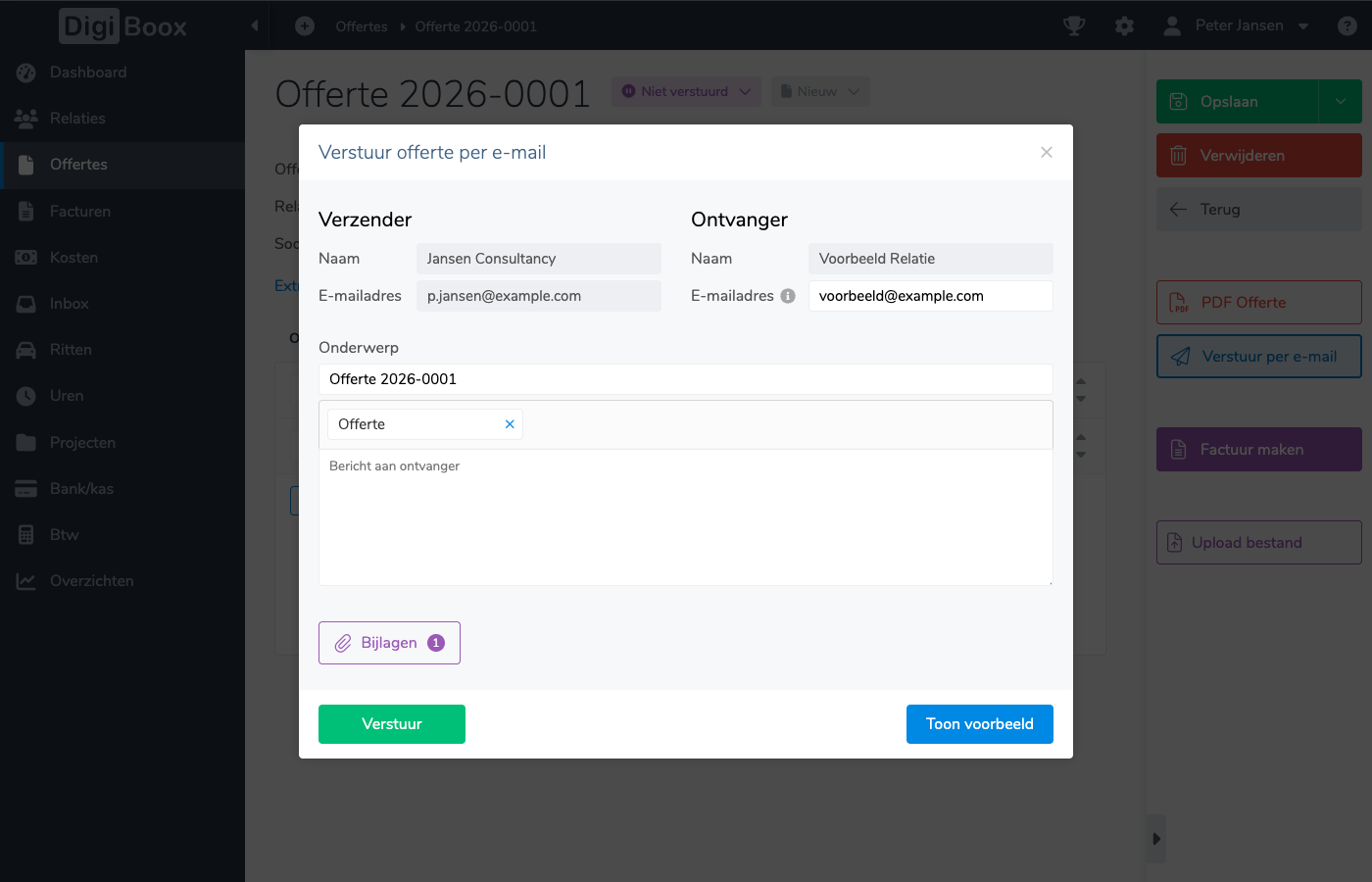Click the info icon beside E-mailadres
The image size is (1372, 882).
click(x=788, y=296)
